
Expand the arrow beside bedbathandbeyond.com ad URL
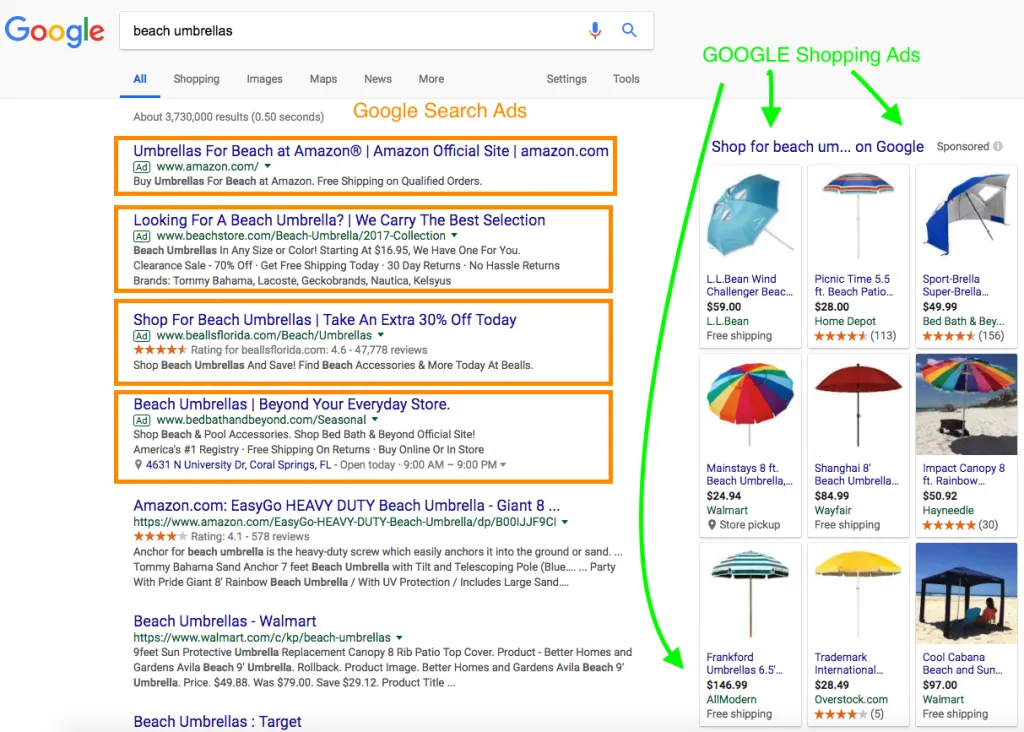click(x=374, y=419)
